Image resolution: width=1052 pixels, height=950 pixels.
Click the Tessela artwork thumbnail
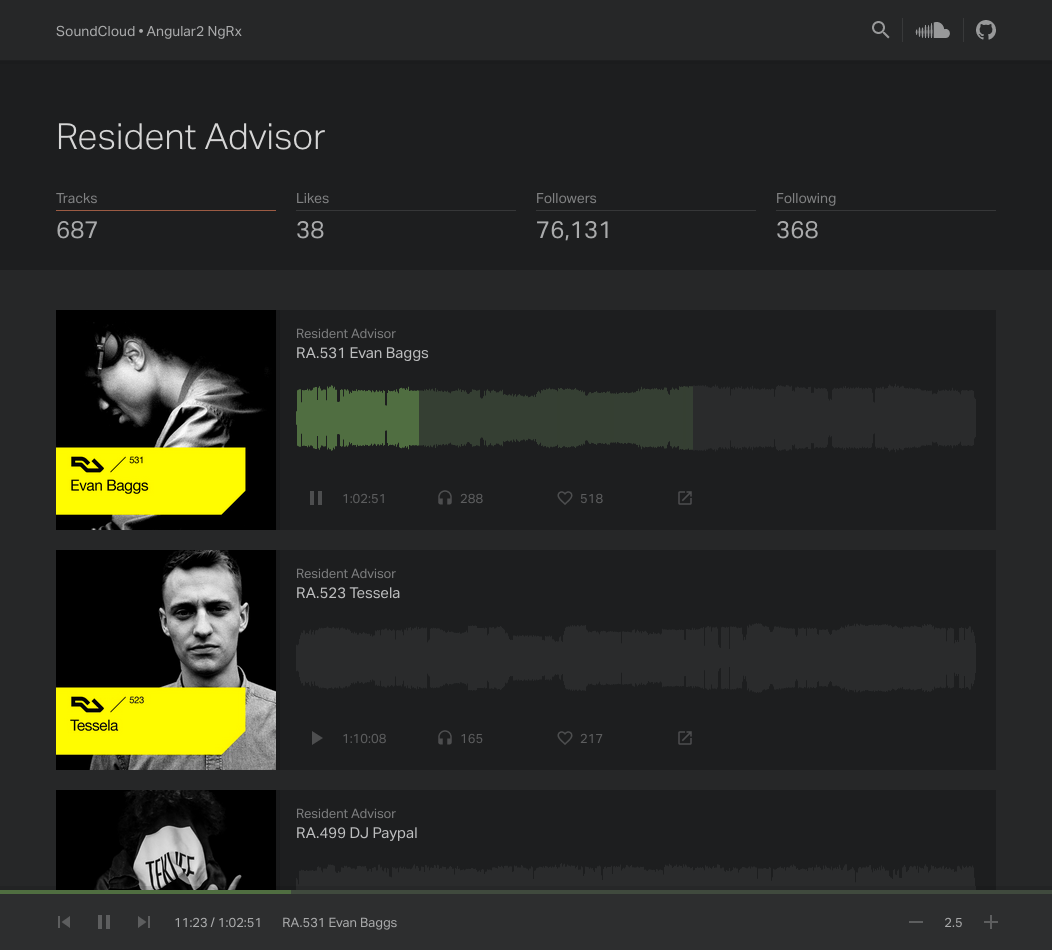coord(166,660)
